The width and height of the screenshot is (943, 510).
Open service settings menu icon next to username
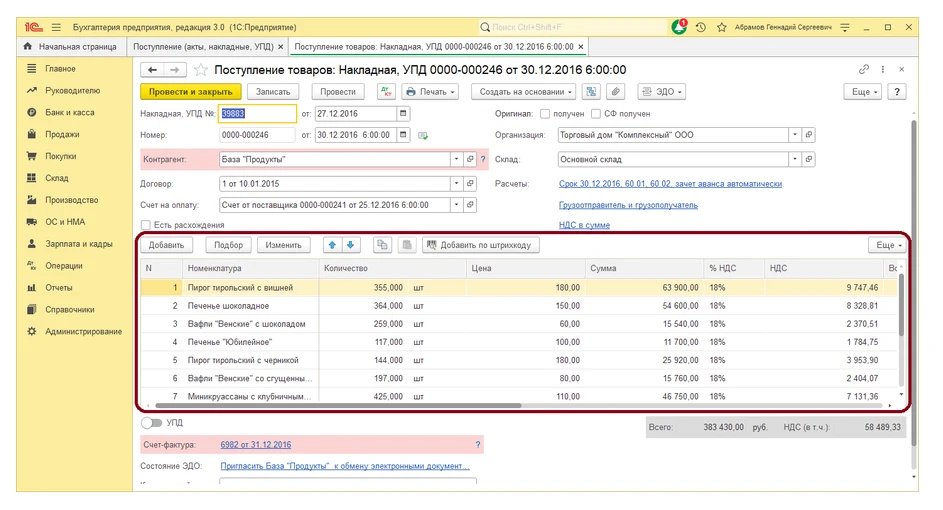click(x=845, y=27)
